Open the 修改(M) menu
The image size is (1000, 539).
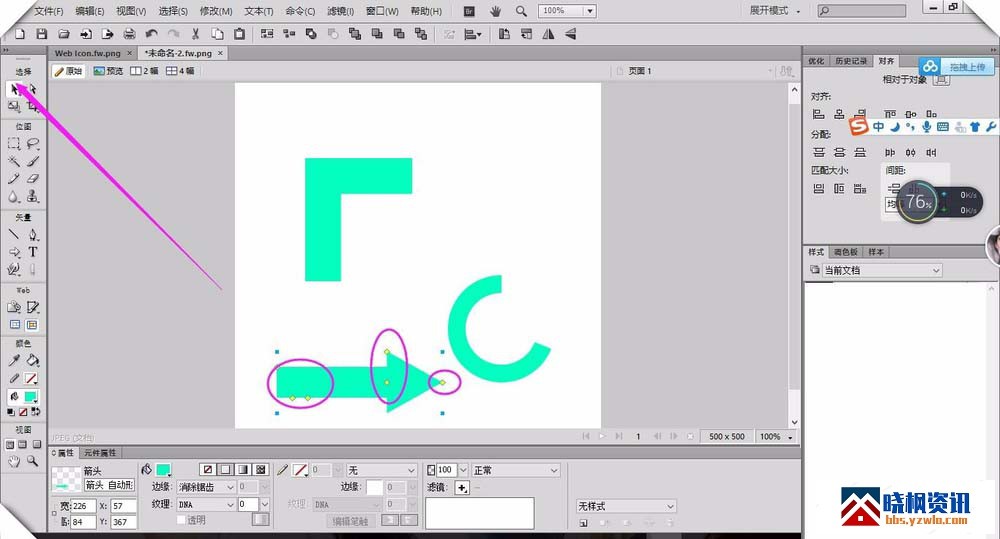[x=216, y=11]
